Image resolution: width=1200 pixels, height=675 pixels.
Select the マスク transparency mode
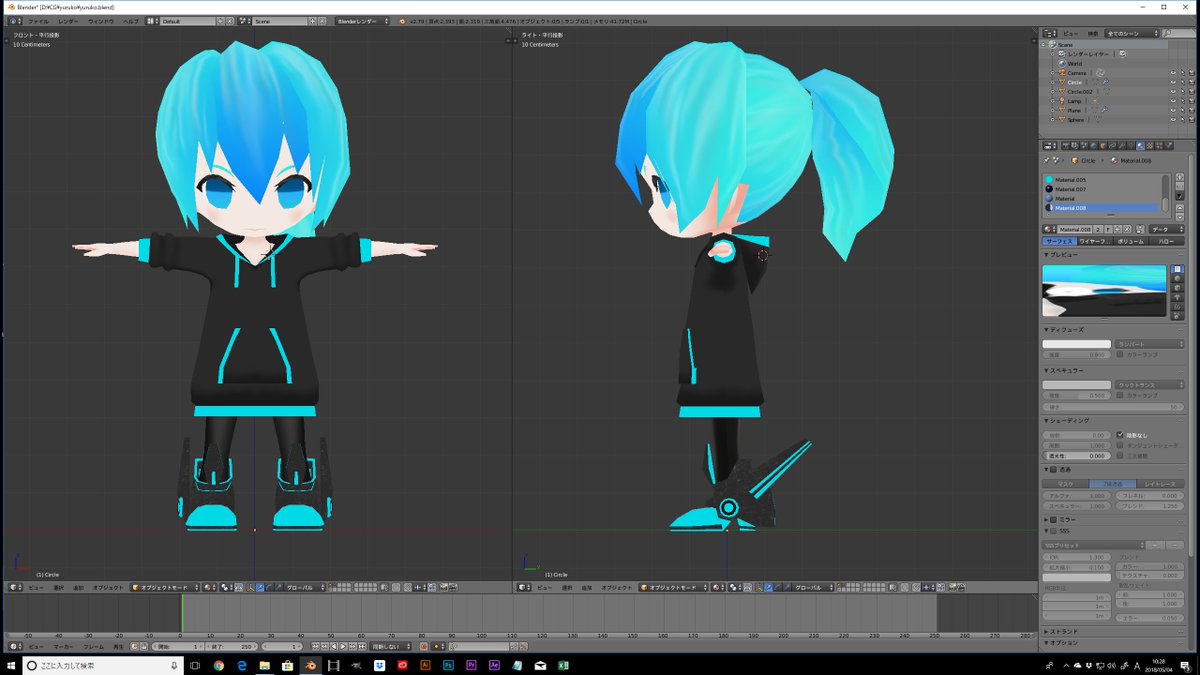pos(1065,483)
